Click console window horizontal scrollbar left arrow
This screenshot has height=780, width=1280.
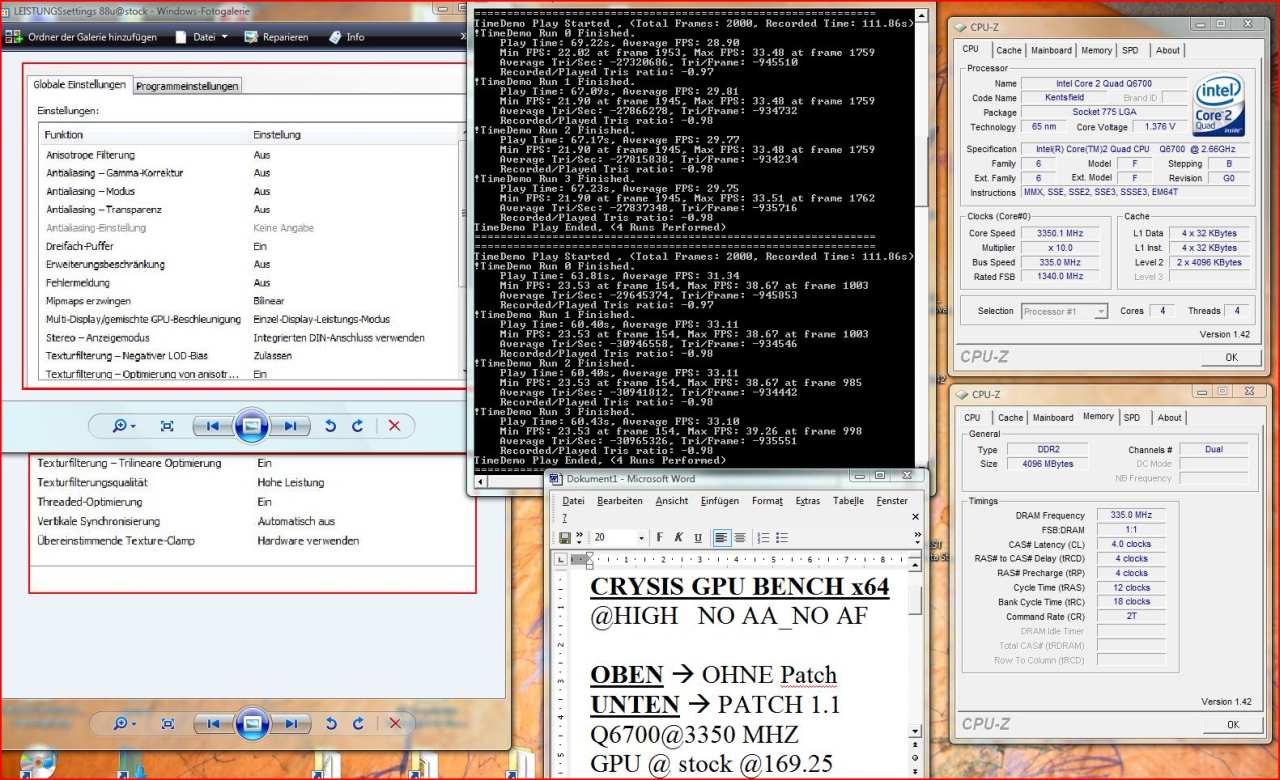coord(481,482)
